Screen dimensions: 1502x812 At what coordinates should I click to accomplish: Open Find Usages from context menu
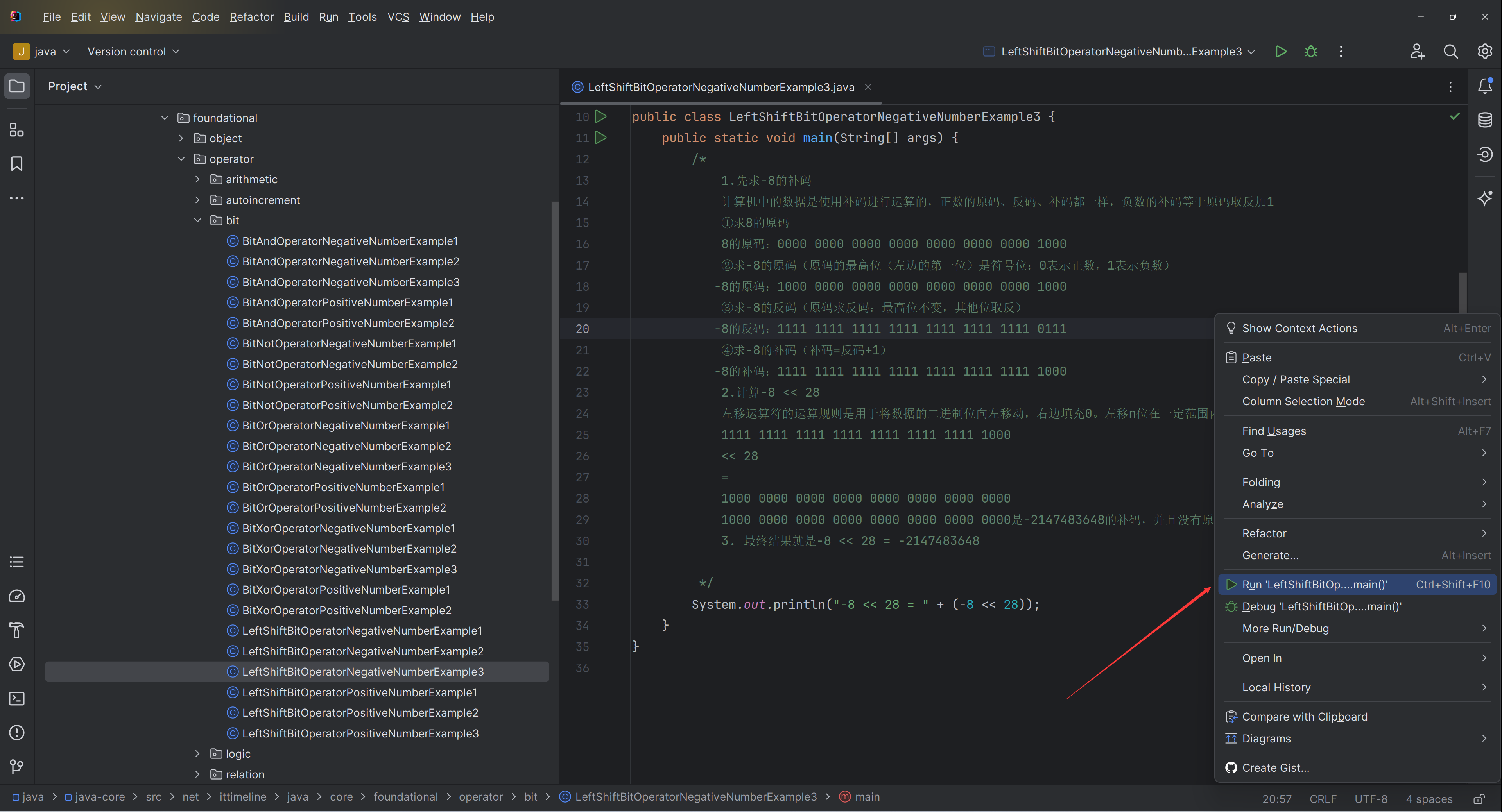pyautogui.click(x=1357, y=431)
